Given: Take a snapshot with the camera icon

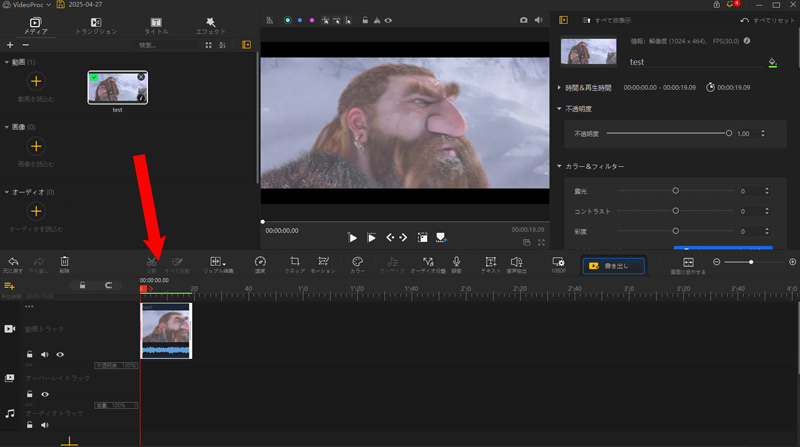Looking at the screenshot, I should point(523,20).
